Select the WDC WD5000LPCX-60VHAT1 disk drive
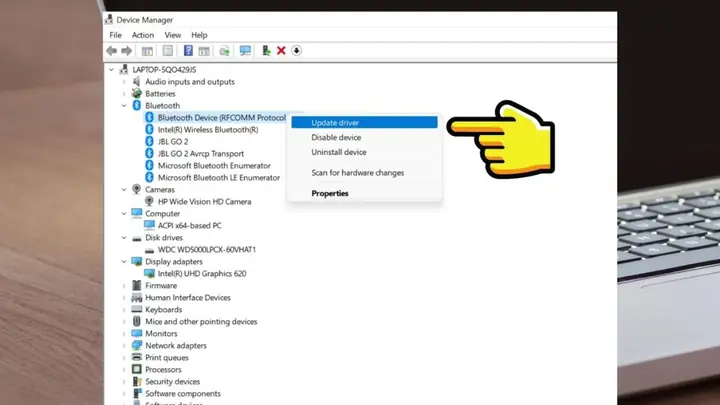 tap(207, 249)
